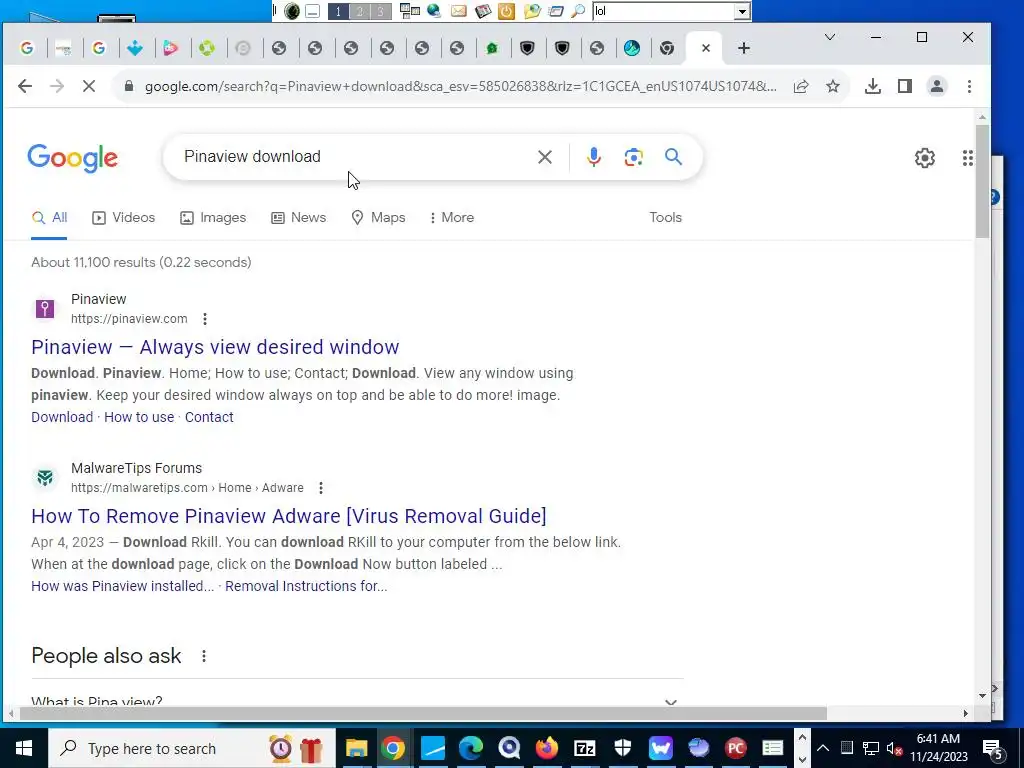Open Removal Instructions for link
Viewport: 1024px width, 768px height.
click(x=306, y=586)
